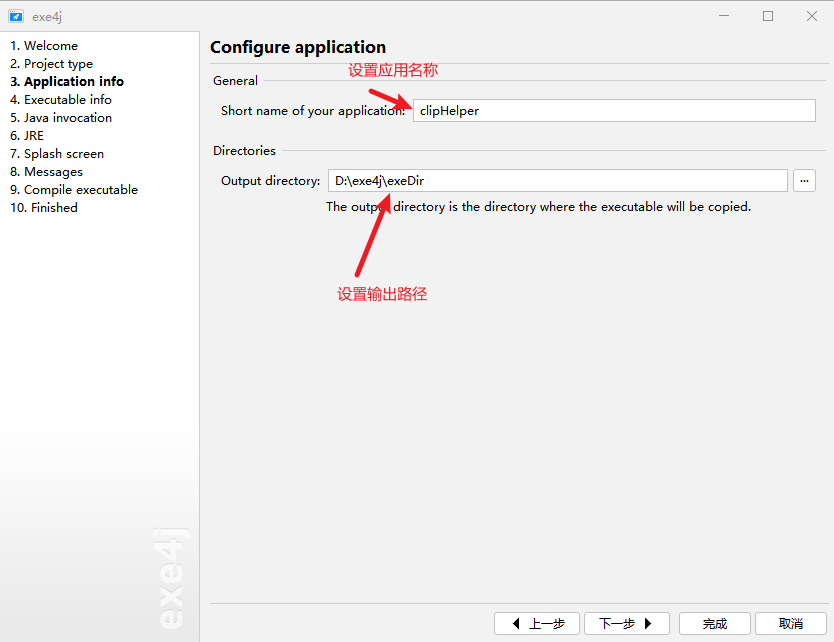Go to Splash screen step
Viewport: 834px width, 642px height.
coord(57,154)
